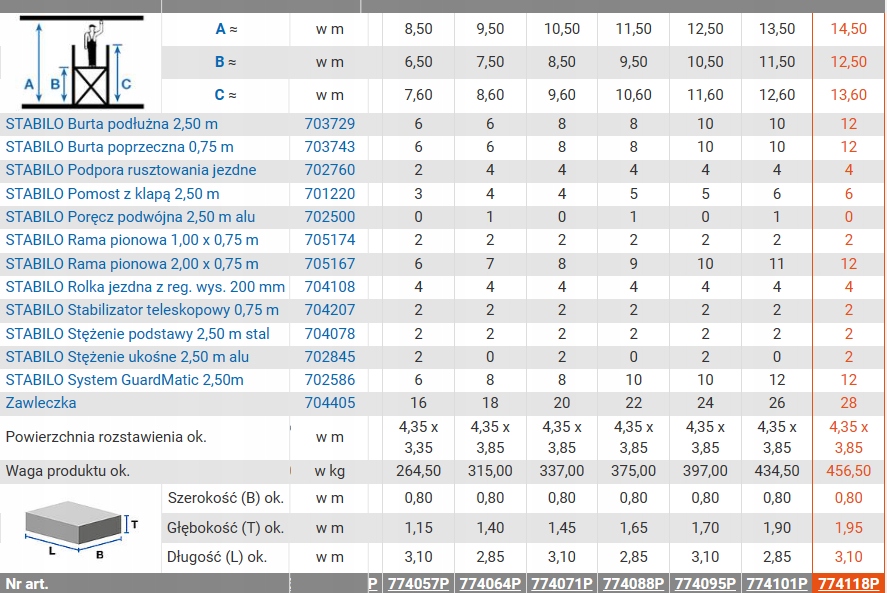Click the scaffold height diagram image

tap(82, 62)
